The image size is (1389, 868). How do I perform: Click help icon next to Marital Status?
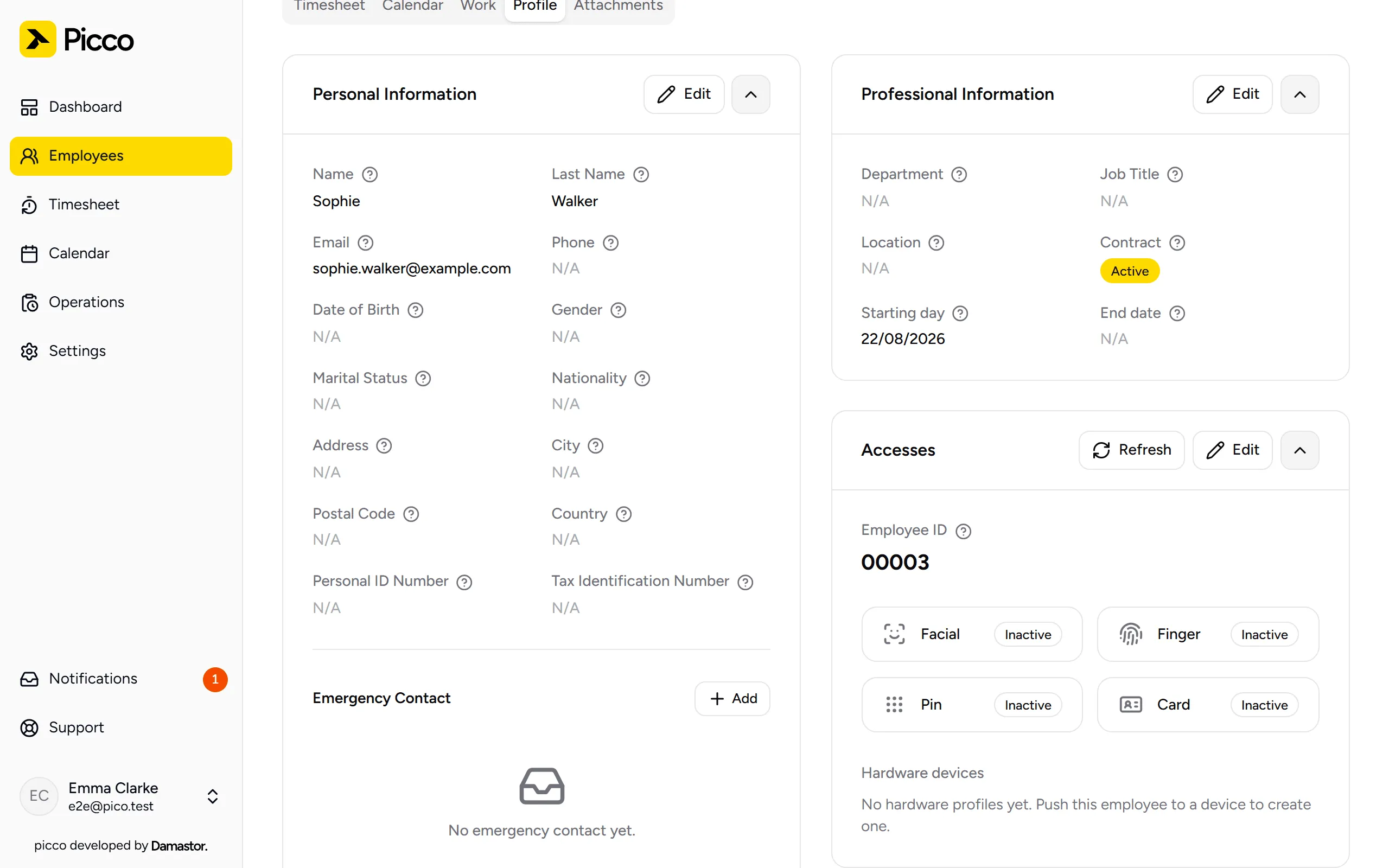[x=423, y=378]
